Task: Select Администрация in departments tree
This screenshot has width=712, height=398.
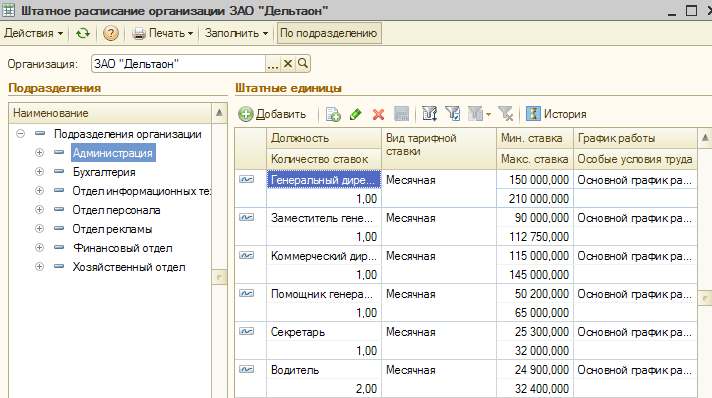Action: pos(113,153)
